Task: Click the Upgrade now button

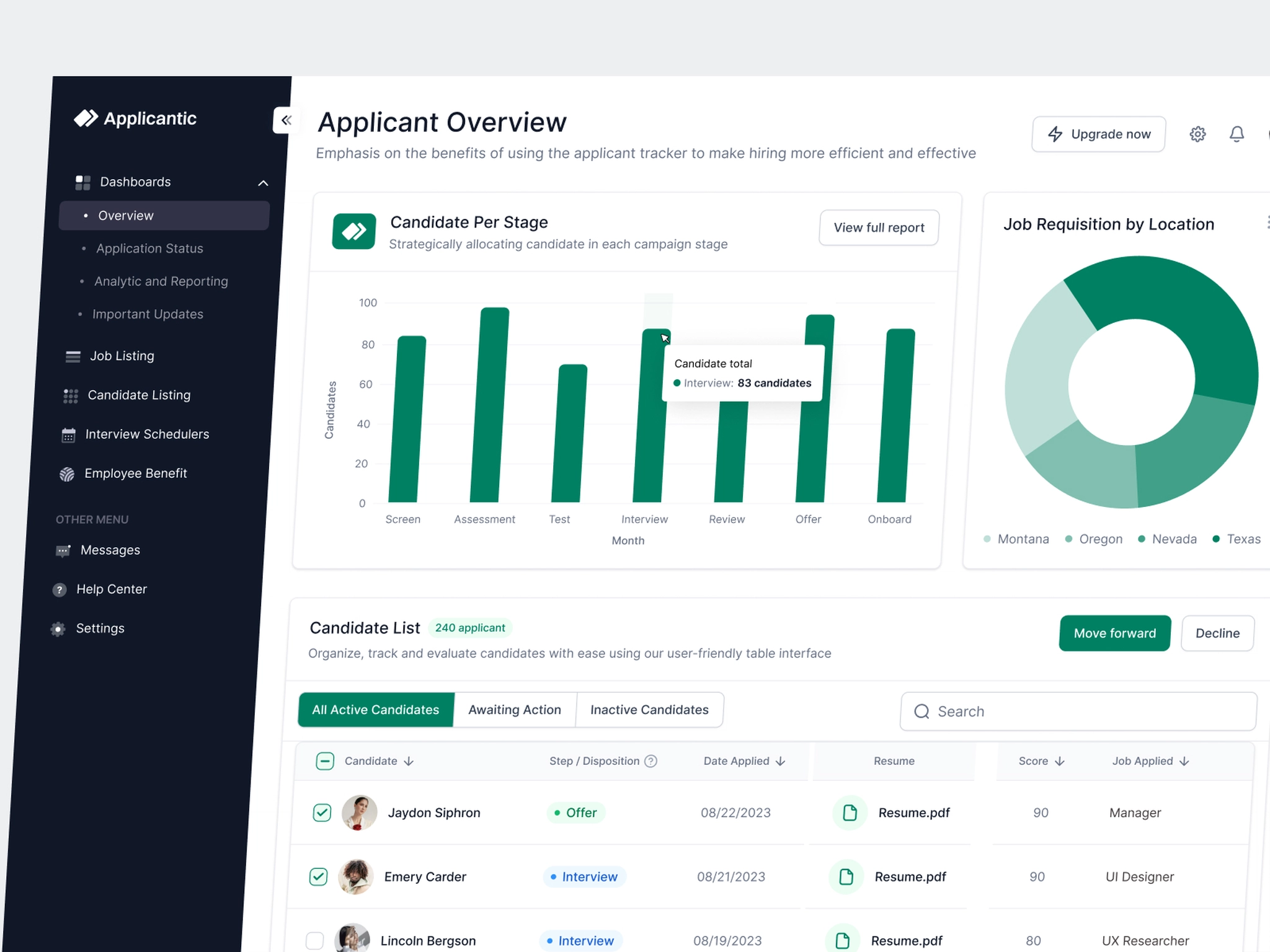Action: (1099, 134)
